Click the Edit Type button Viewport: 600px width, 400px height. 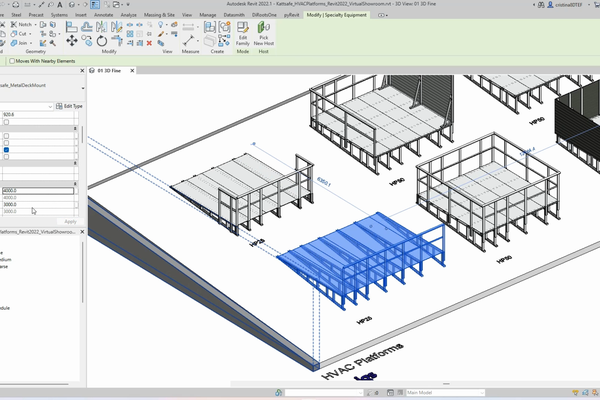click(x=69, y=106)
